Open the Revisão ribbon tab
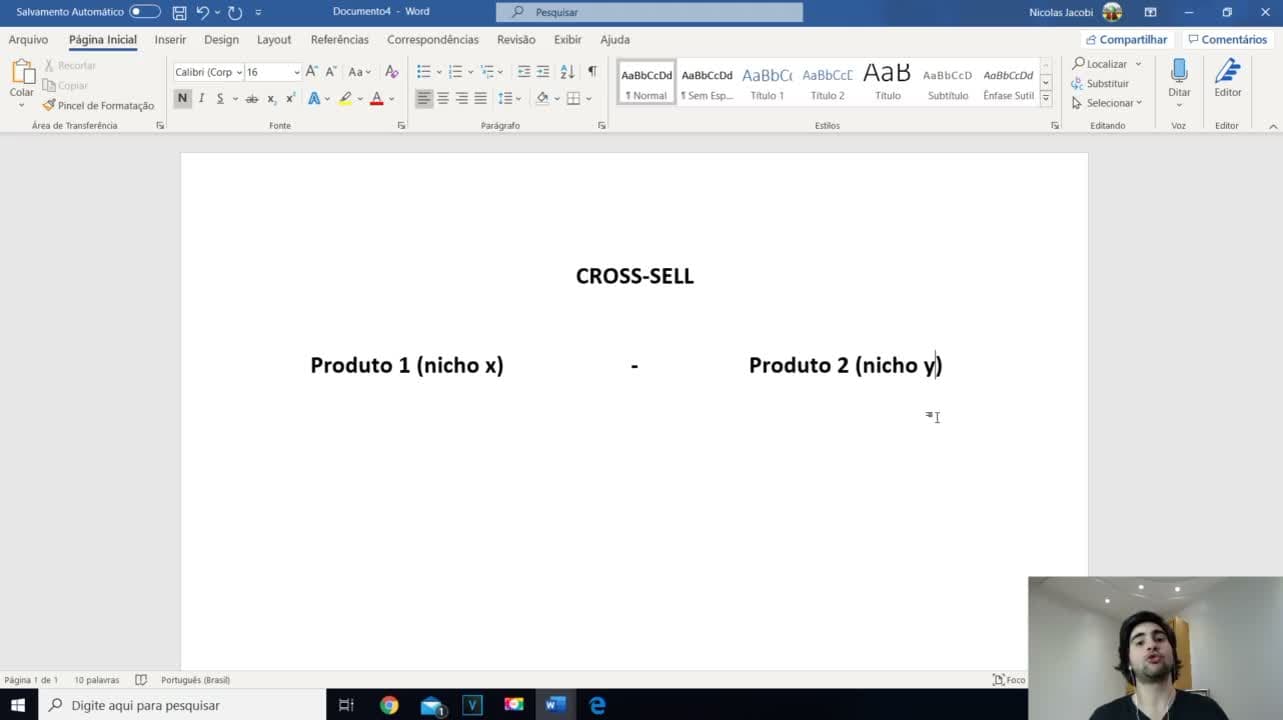This screenshot has height=720, width=1283. click(516, 40)
